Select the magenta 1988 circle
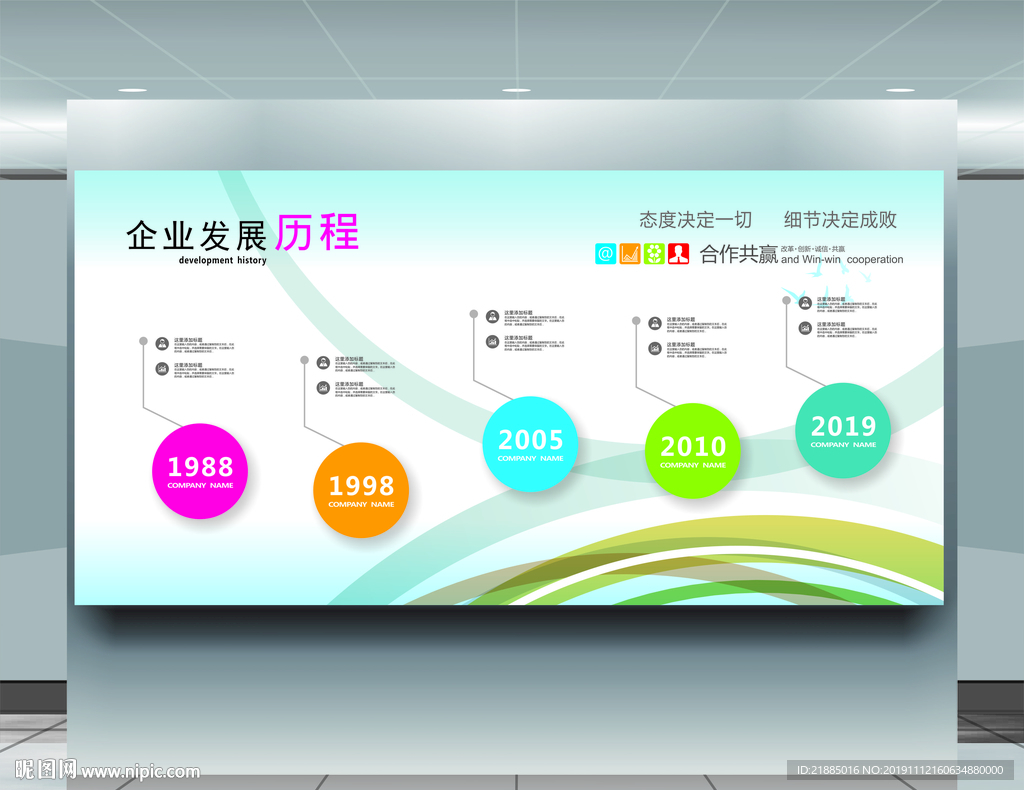Viewport: 1024px width, 790px height. pos(200,471)
